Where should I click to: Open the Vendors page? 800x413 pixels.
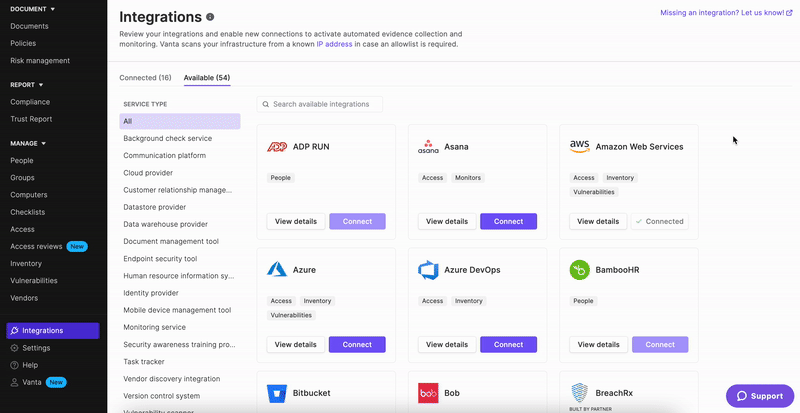pyautogui.click(x=24, y=298)
